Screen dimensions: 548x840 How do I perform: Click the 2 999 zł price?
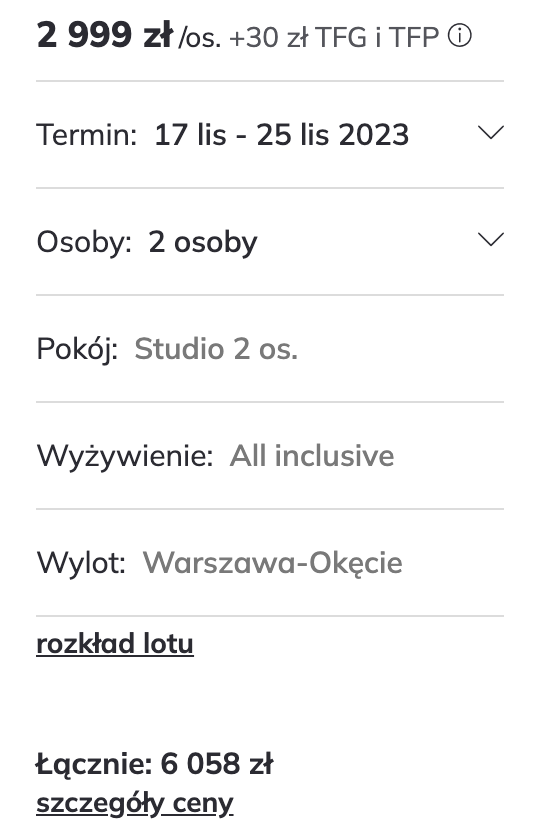[x=104, y=35]
